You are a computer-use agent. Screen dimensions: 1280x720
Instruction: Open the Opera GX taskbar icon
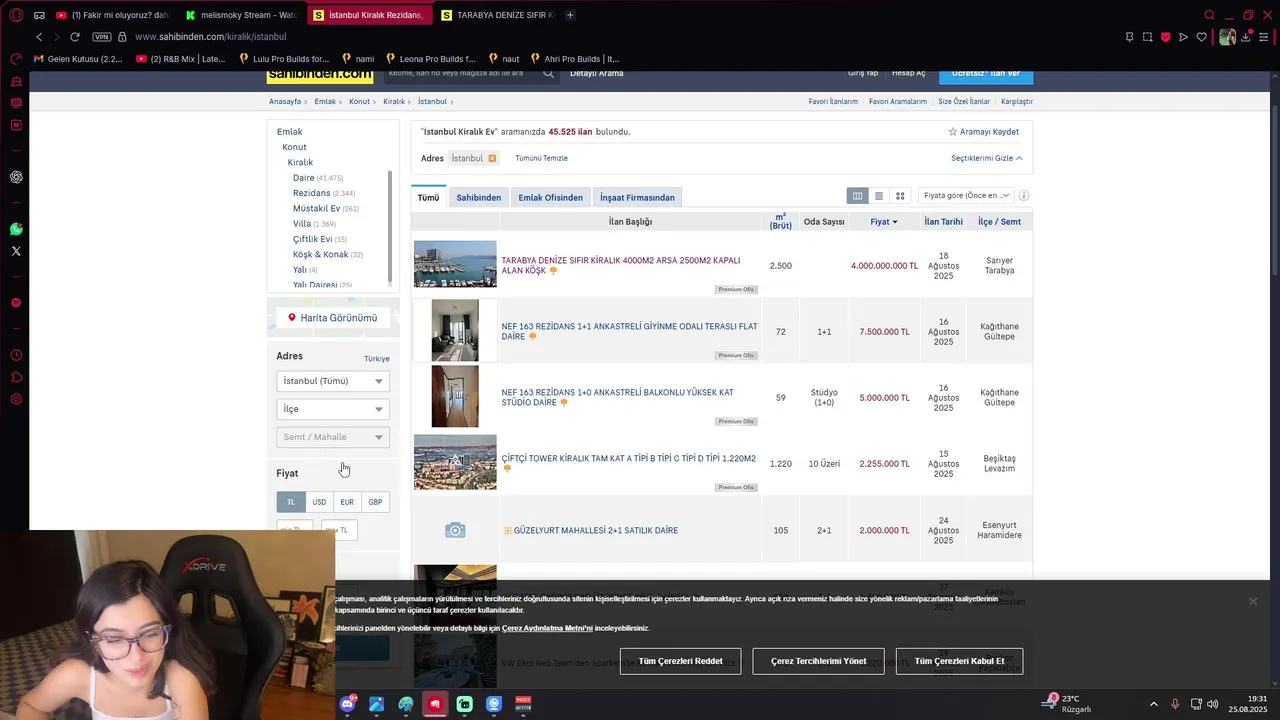click(435, 704)
